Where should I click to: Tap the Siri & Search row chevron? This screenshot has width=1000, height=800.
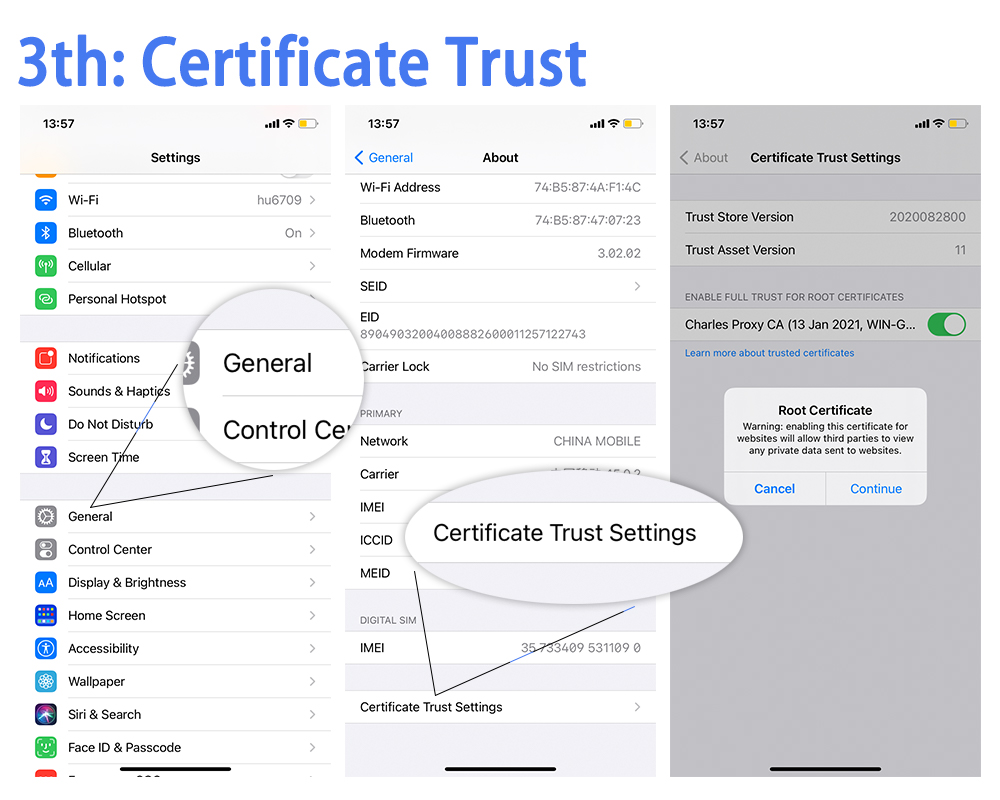point(312,715)
